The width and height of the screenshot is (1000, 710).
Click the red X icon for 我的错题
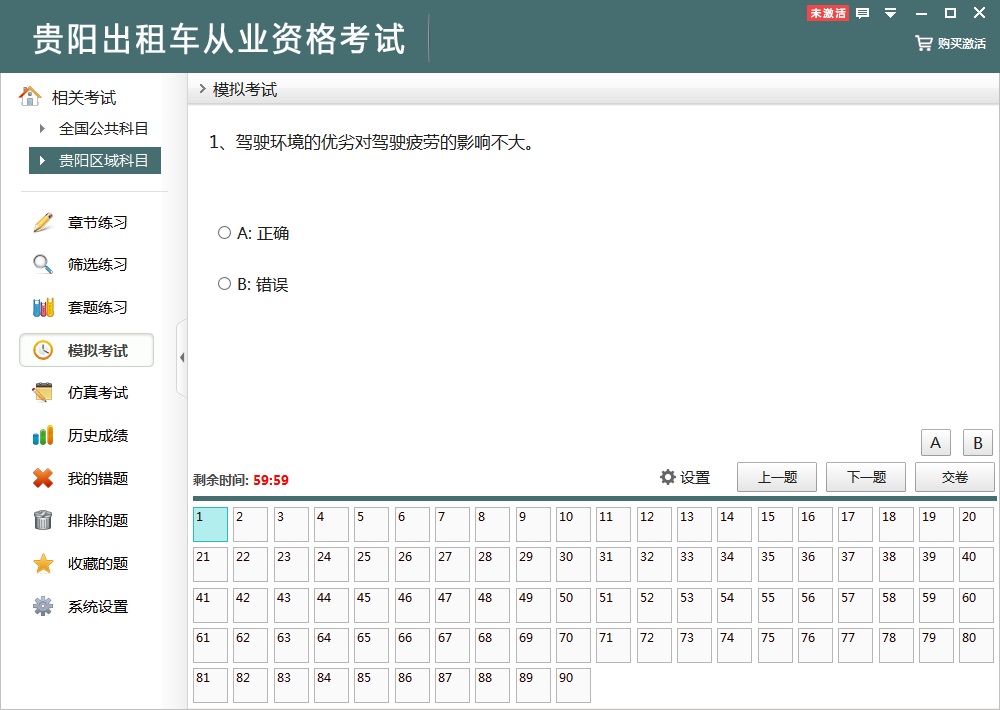(x=43, y=479)
